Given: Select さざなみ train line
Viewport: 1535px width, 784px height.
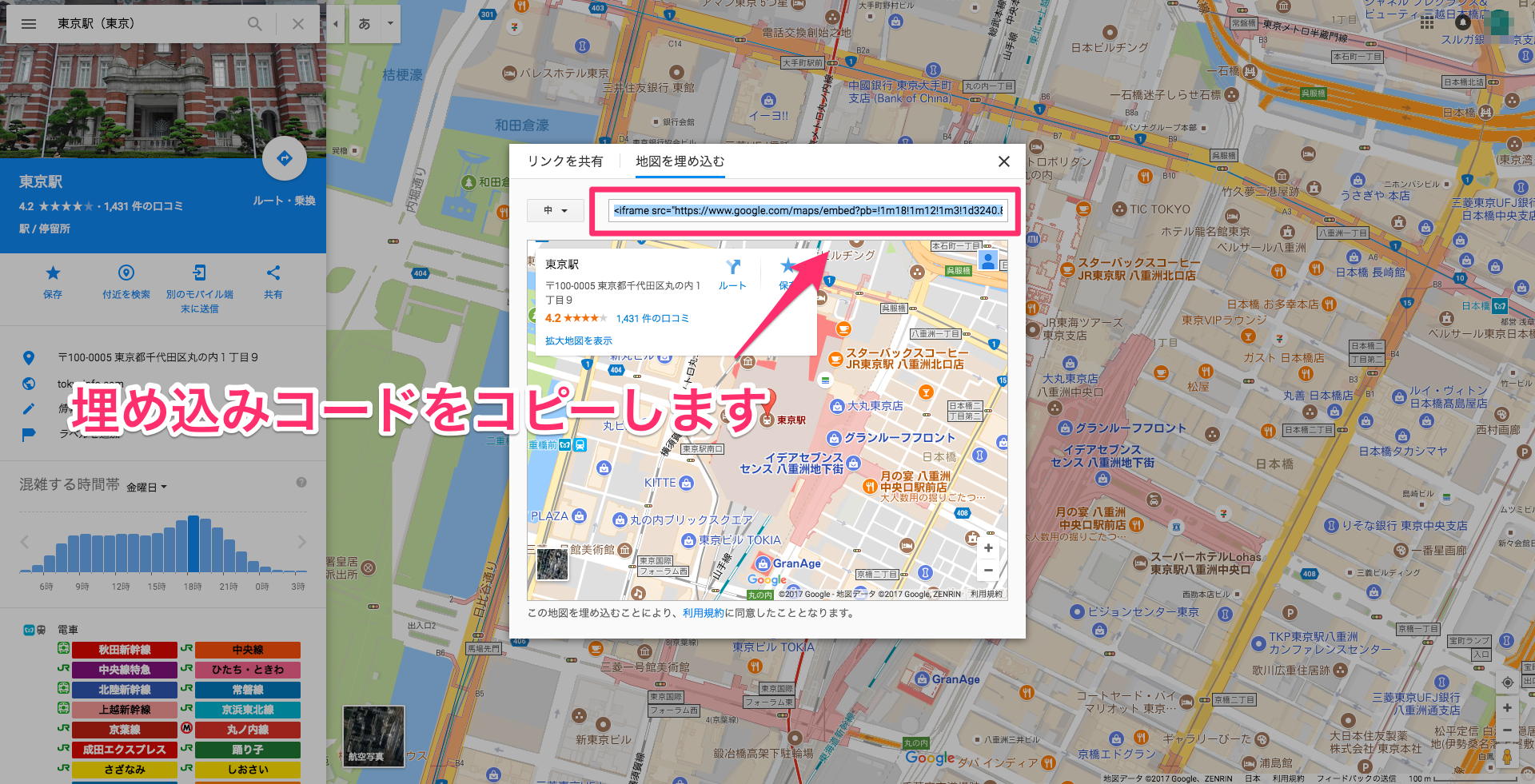Looking at the screenshot, I should click(x=124, y=770).
